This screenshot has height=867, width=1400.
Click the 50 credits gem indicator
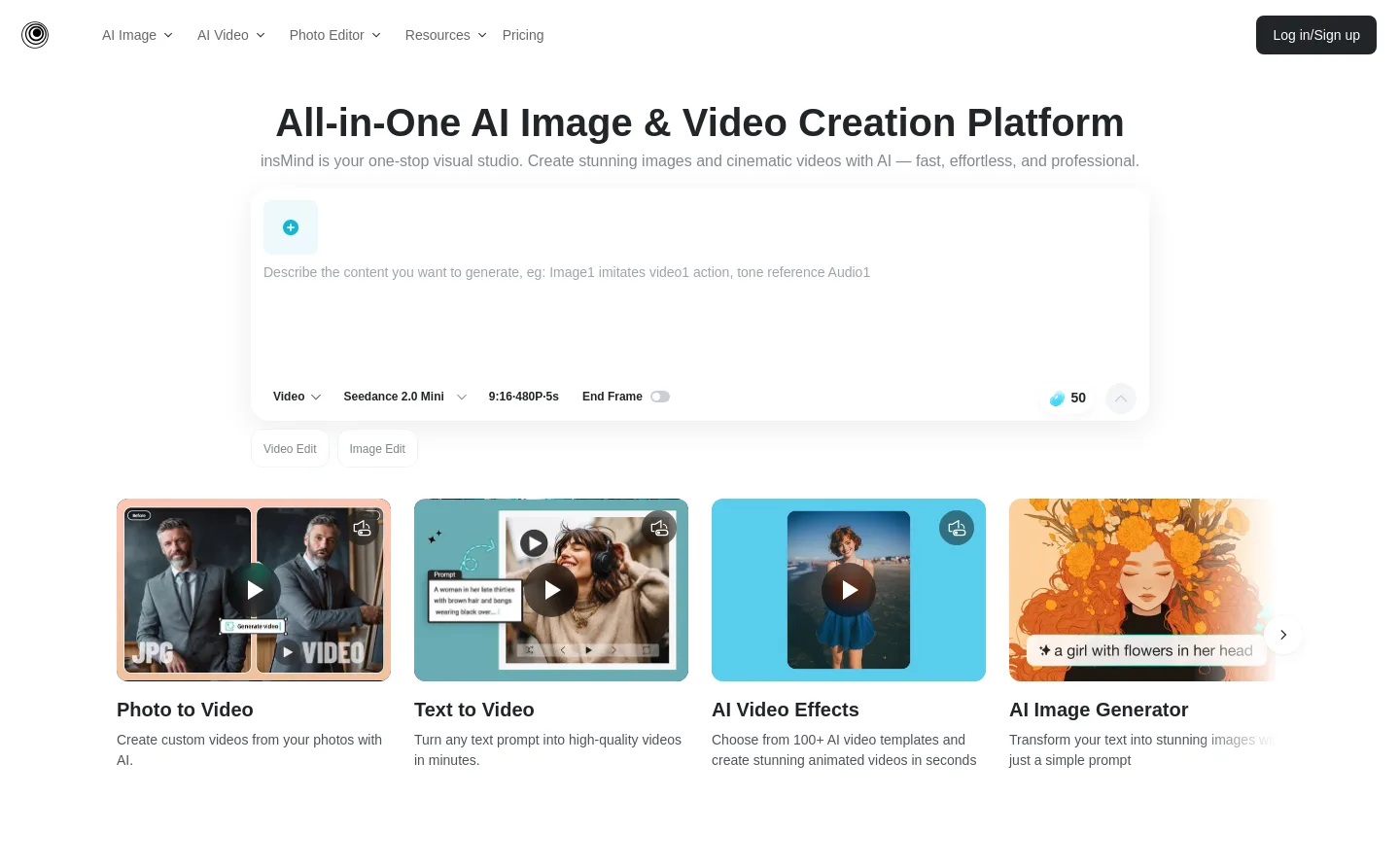[1067, 399]
